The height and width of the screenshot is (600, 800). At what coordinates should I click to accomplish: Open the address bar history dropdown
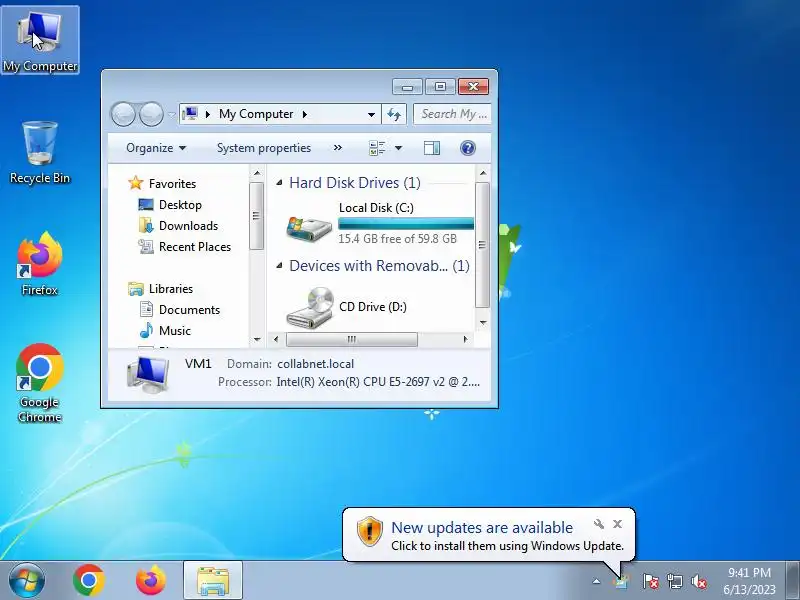click(371, 114)
